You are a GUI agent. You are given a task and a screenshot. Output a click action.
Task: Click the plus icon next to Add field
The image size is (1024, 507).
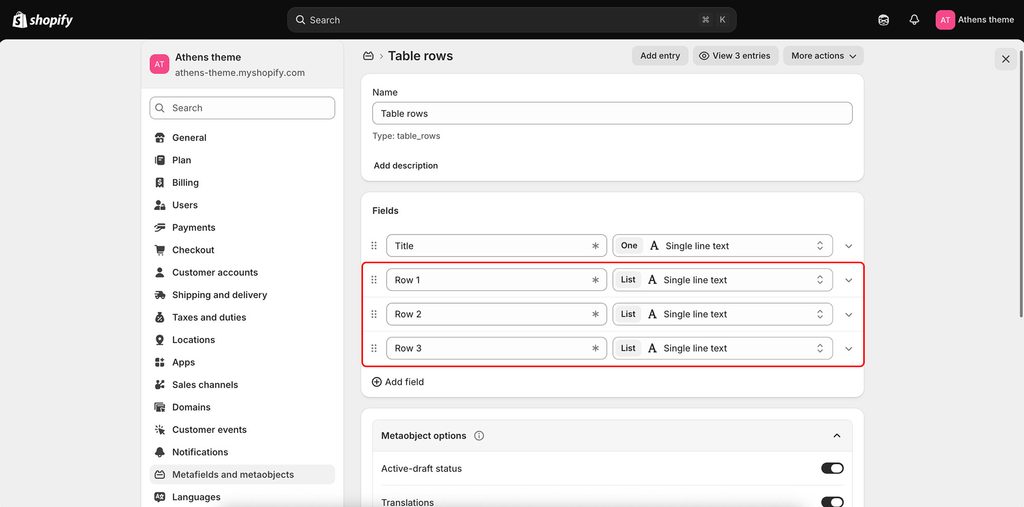(377, 382)
